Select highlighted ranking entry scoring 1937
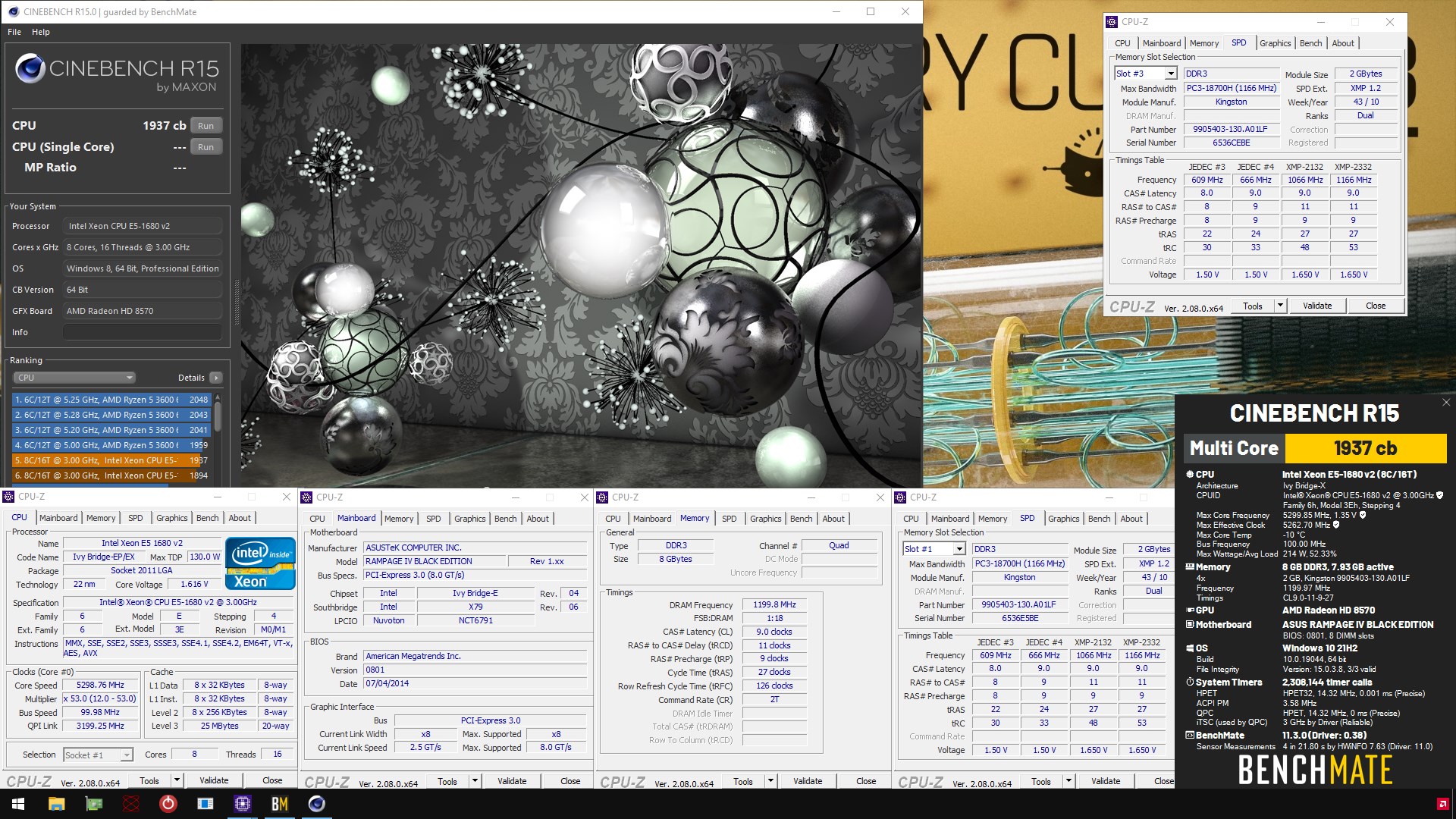This screenshot has width=1456, height=819. click(x=111, y=460)
